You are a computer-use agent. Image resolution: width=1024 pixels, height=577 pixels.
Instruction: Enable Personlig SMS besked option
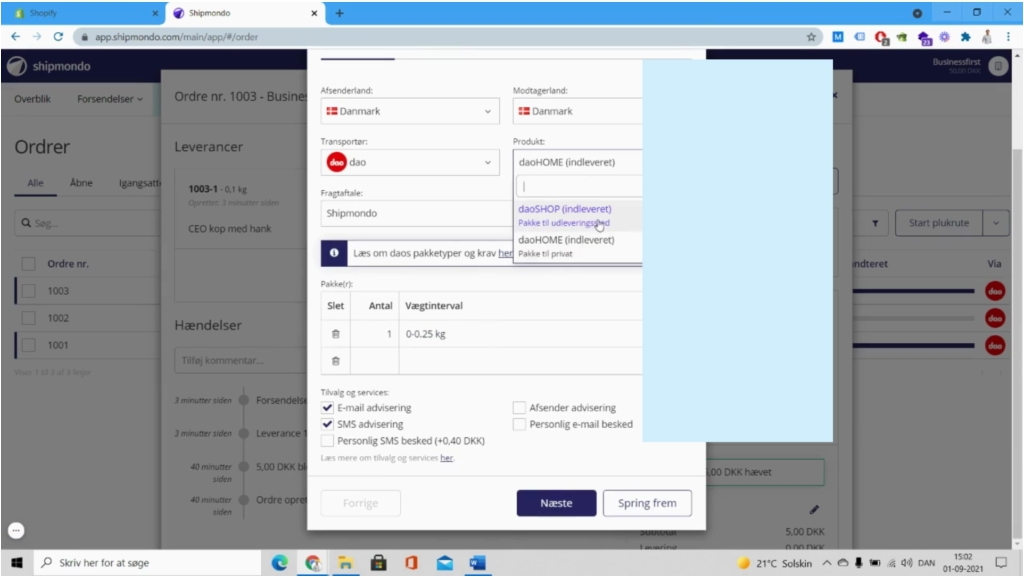point(327,441)
